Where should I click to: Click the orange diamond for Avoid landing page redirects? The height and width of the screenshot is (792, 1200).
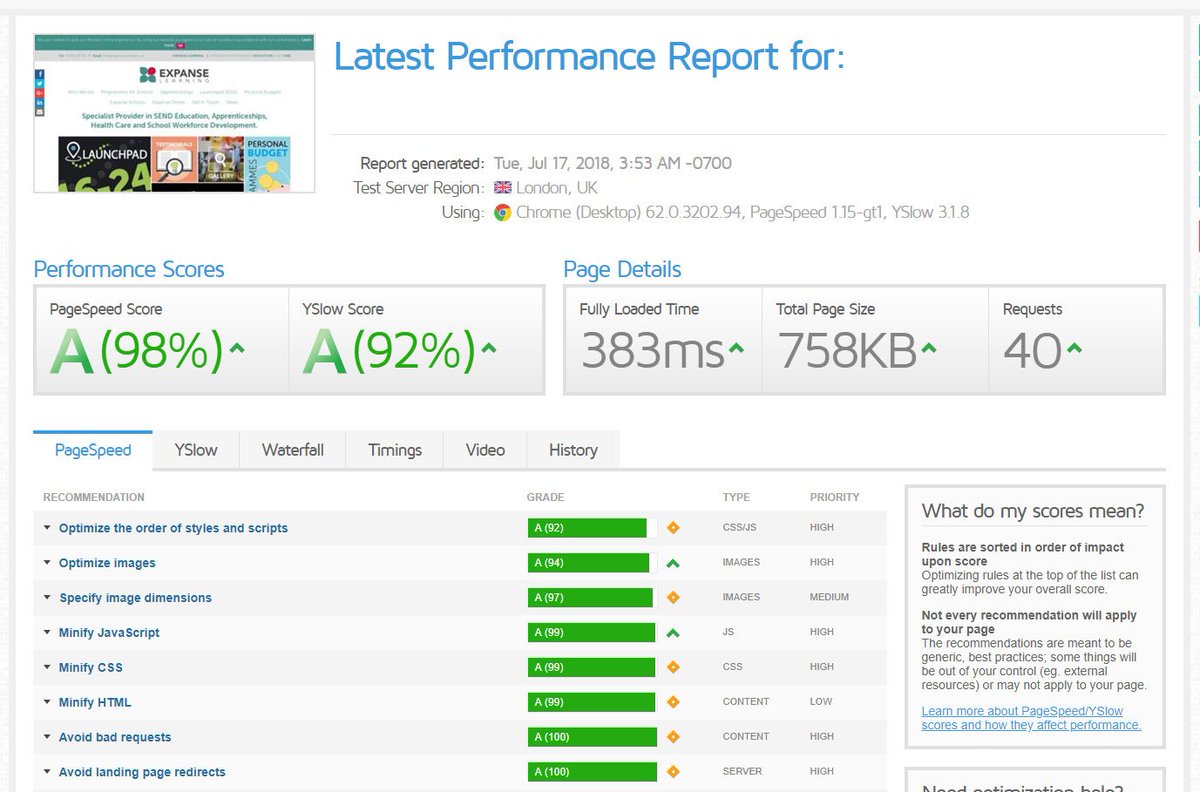coord(673,771)
